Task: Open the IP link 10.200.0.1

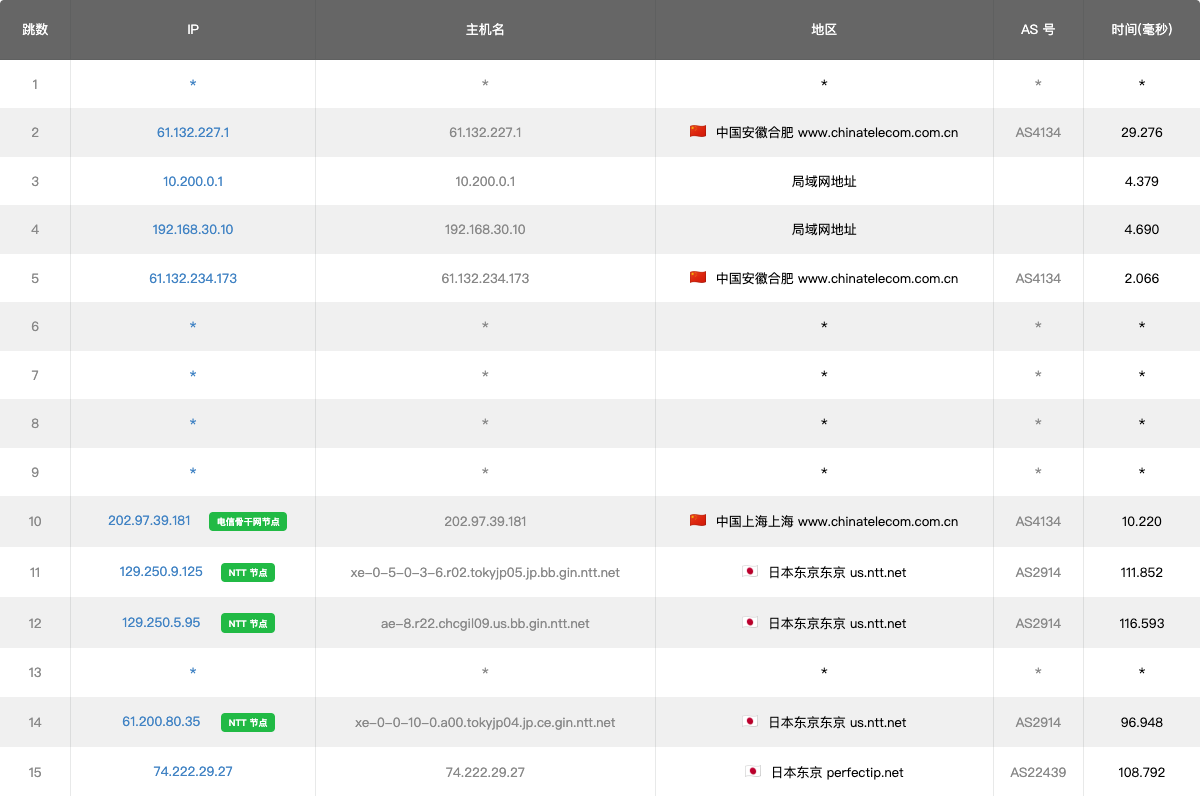Action: [193, 181]
